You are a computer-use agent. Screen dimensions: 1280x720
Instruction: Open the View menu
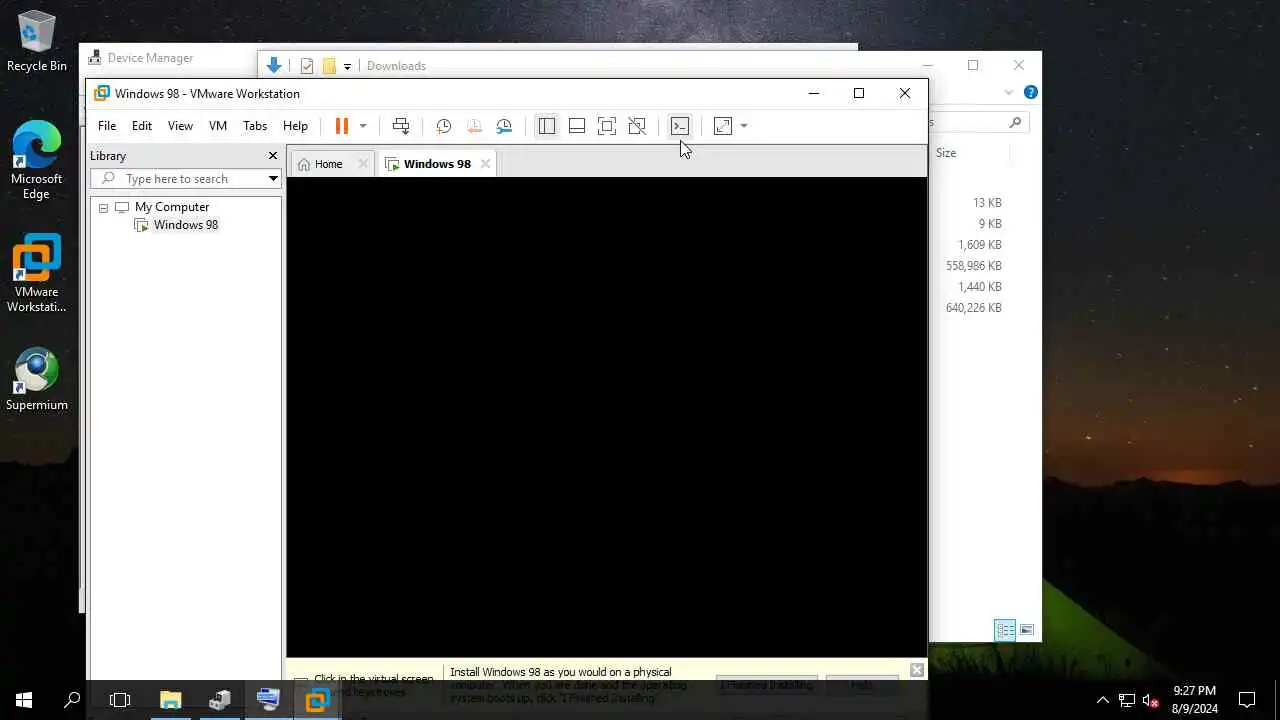[x=180, y=126]
